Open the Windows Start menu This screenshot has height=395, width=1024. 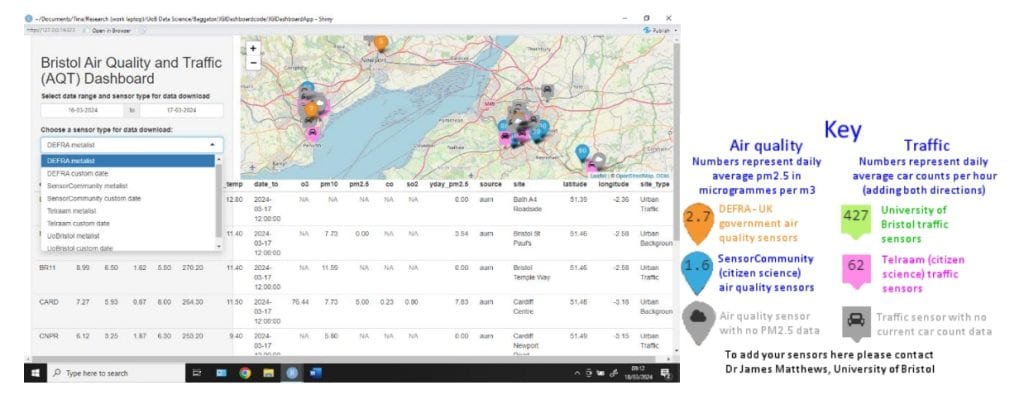pyautogui.click(x=35, y=373)
